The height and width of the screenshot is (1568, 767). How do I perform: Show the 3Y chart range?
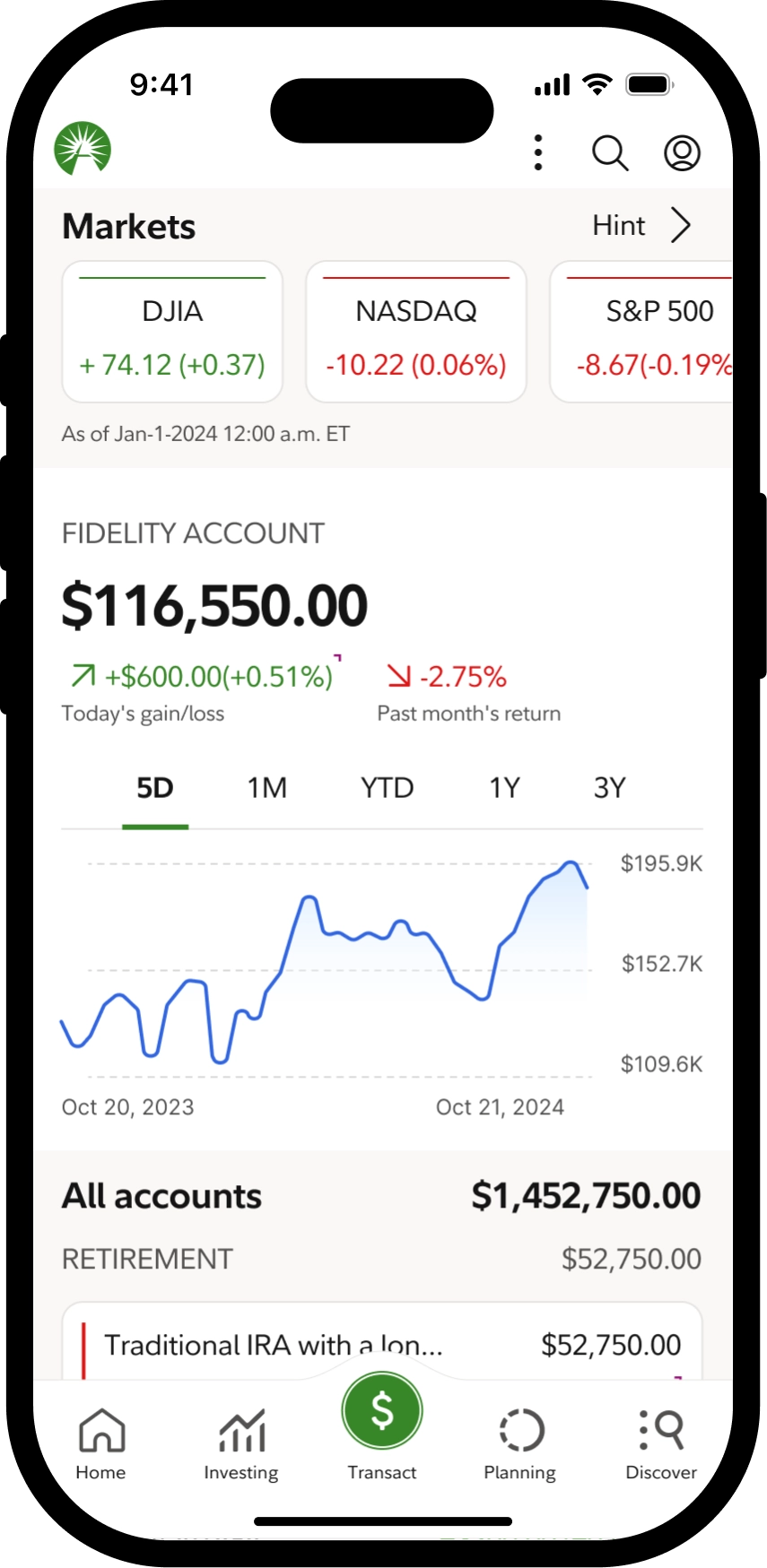click(610, 788)
